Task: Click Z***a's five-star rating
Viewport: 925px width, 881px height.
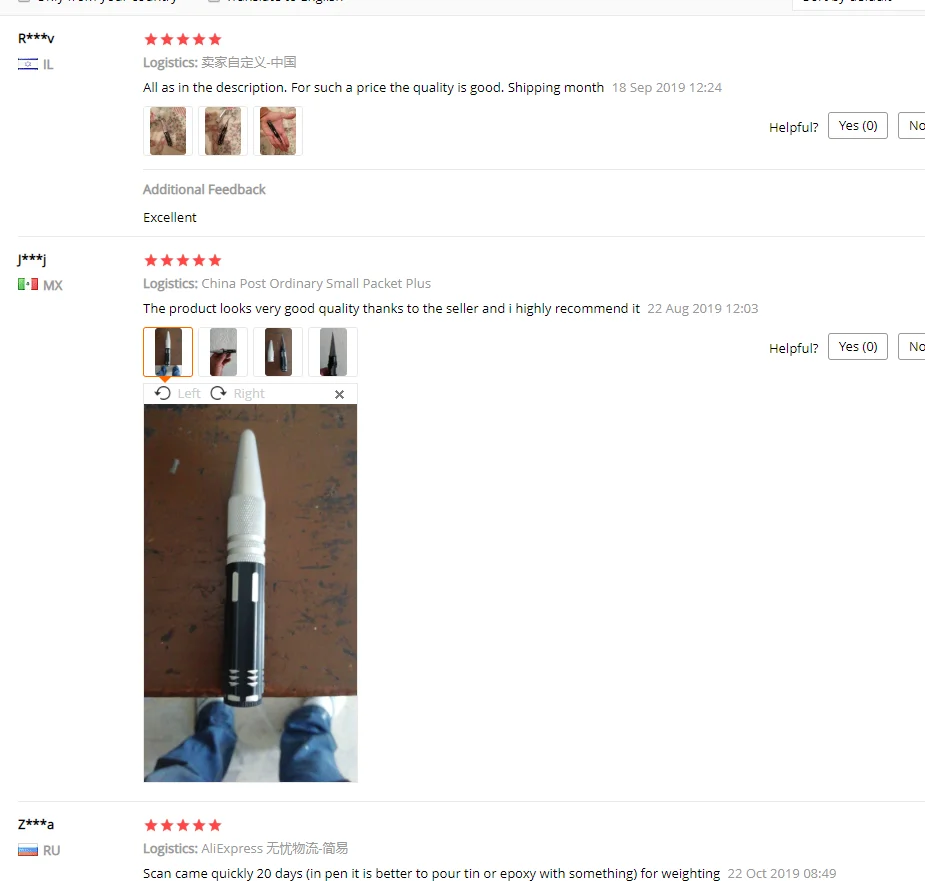Action: 183,825
